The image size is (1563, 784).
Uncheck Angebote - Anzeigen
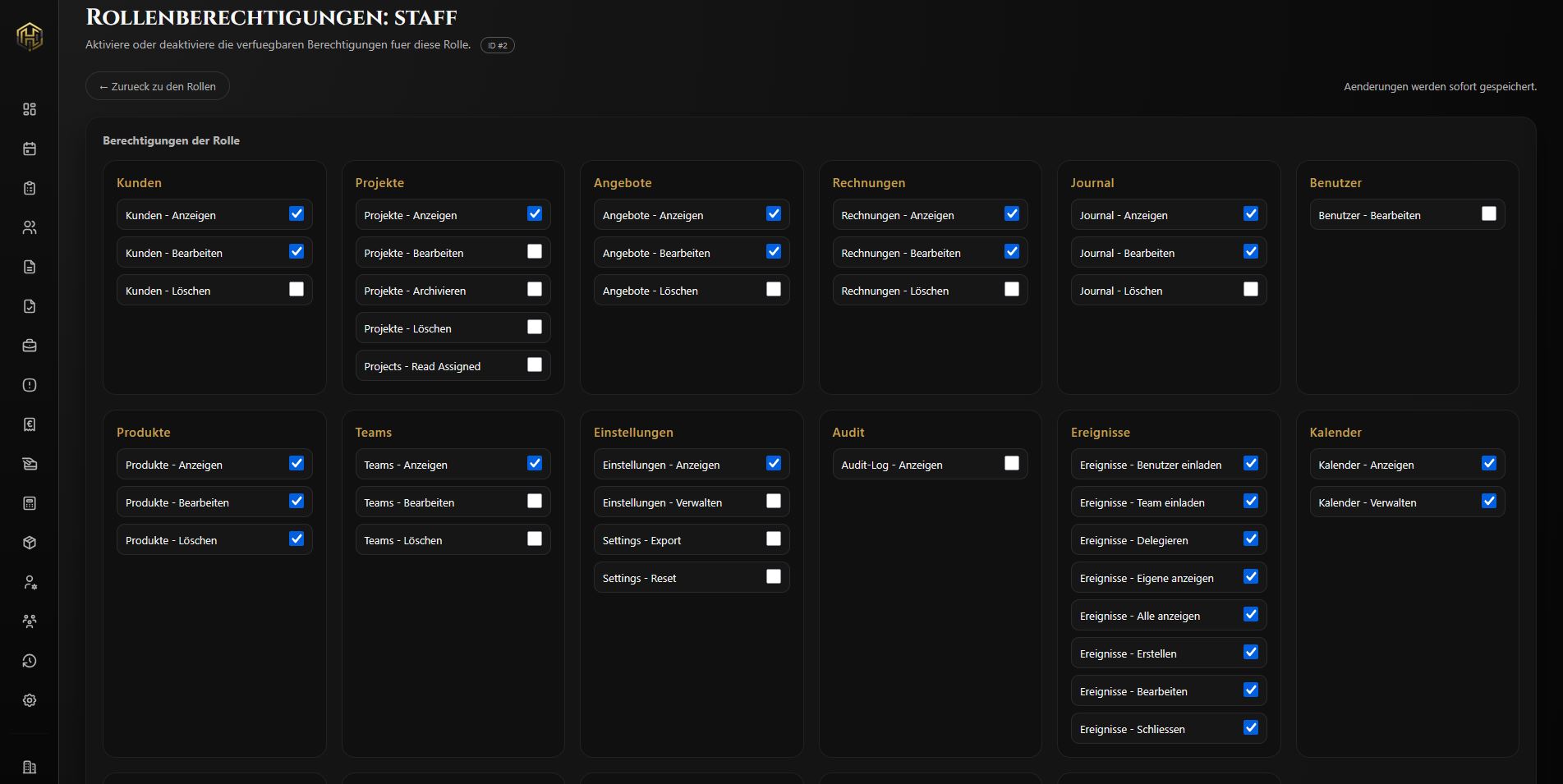774,213
